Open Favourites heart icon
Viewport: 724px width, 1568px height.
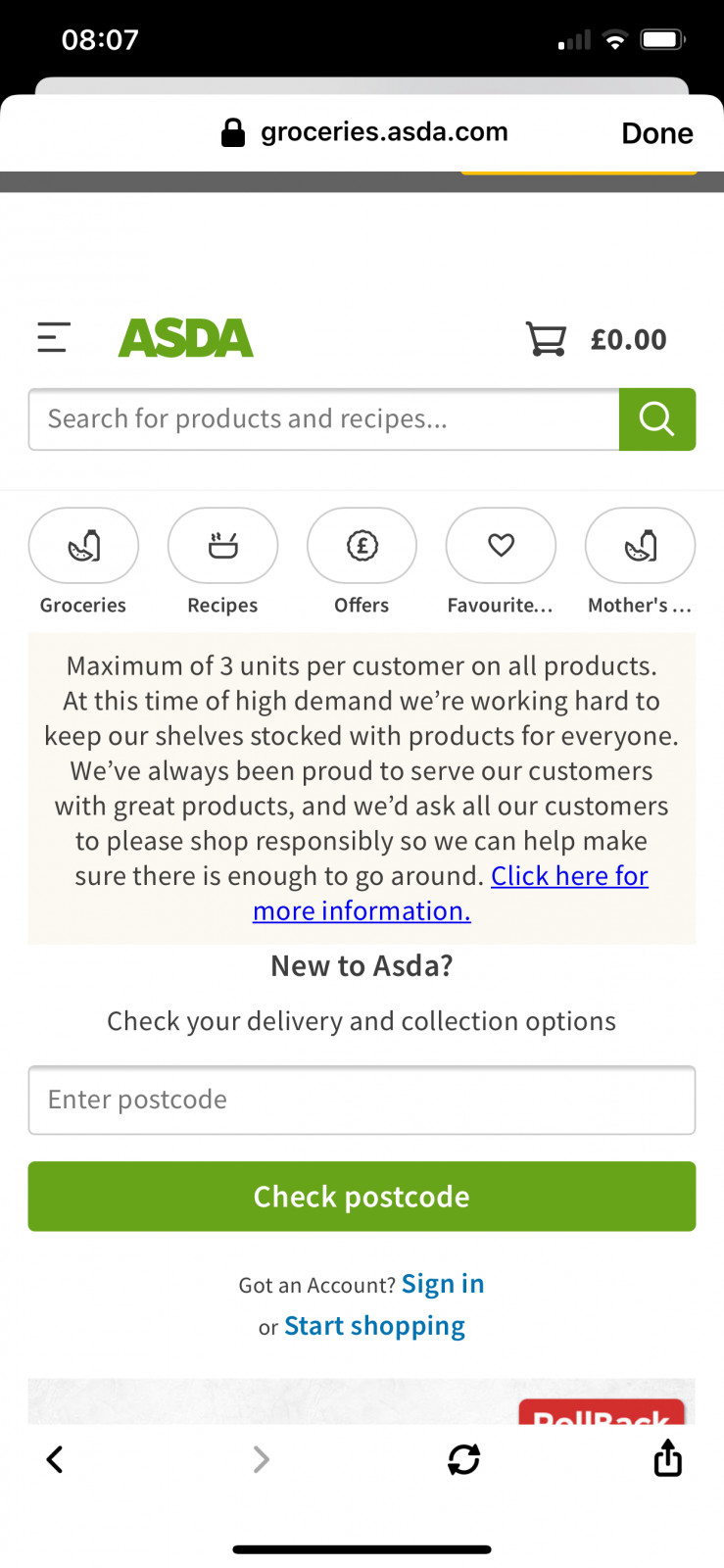coord(501,546)
